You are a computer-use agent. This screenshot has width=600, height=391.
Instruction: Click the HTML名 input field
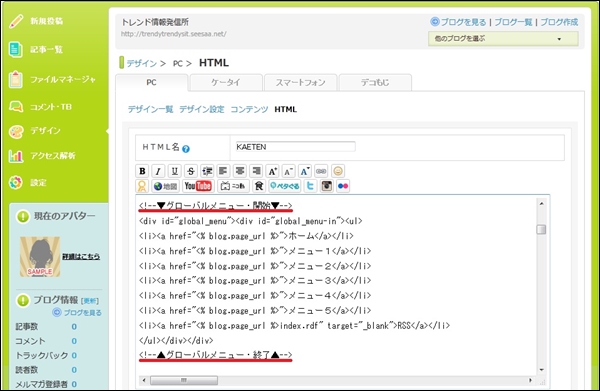pos(295,147)
